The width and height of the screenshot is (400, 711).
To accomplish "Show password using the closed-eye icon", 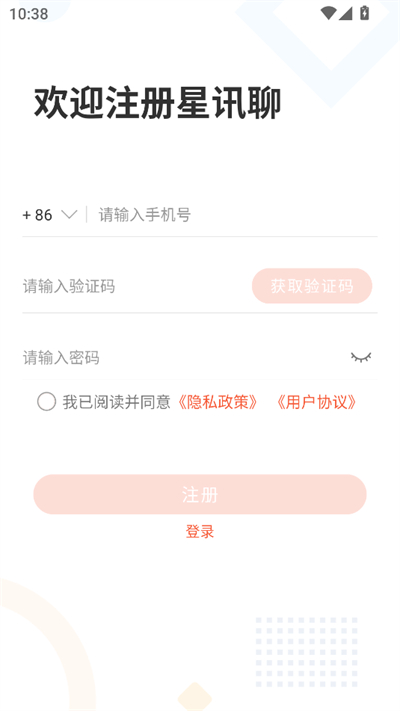I will (x=361, y=357).
